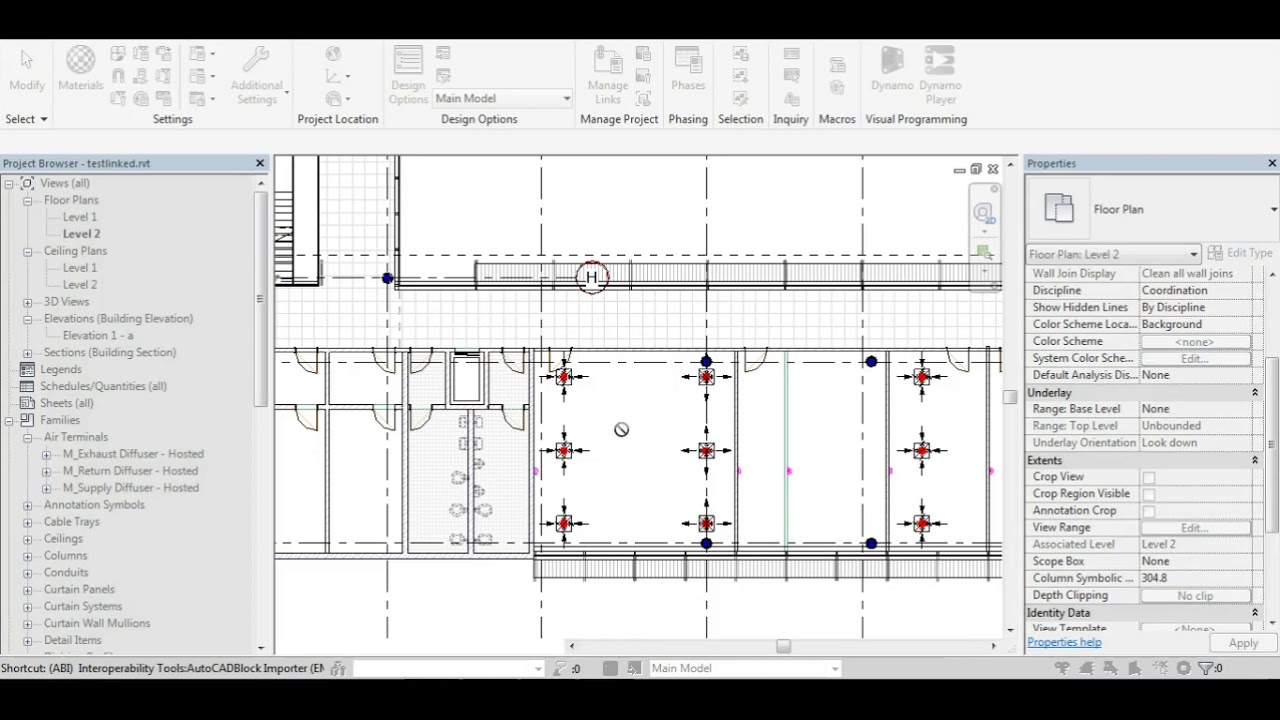Click Edit button for View Range
The height and width of the screenshot is (720, 1280).
coord(1194,528)
